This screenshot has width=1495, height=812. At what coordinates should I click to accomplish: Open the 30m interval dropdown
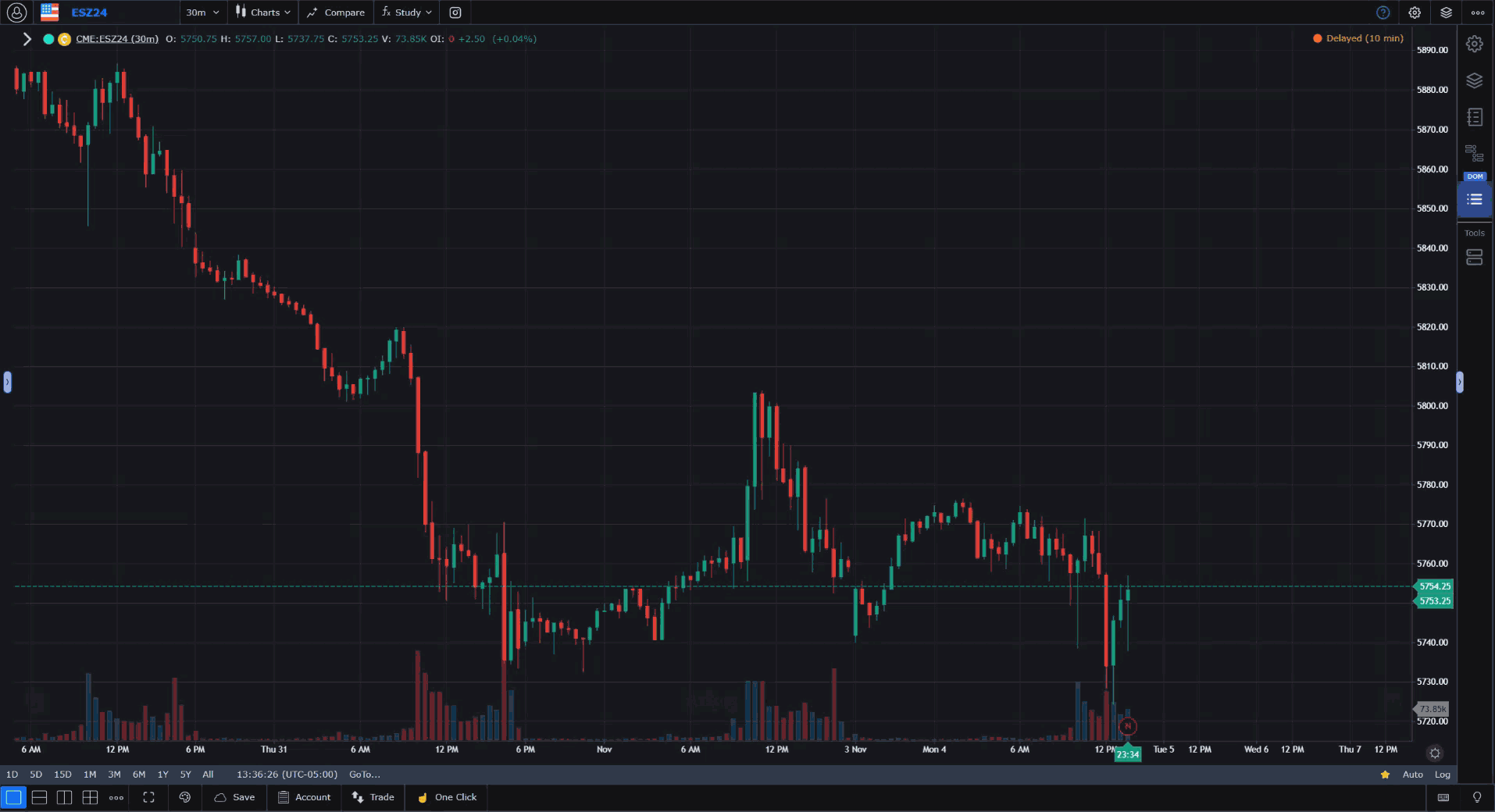tap(202, 12)
